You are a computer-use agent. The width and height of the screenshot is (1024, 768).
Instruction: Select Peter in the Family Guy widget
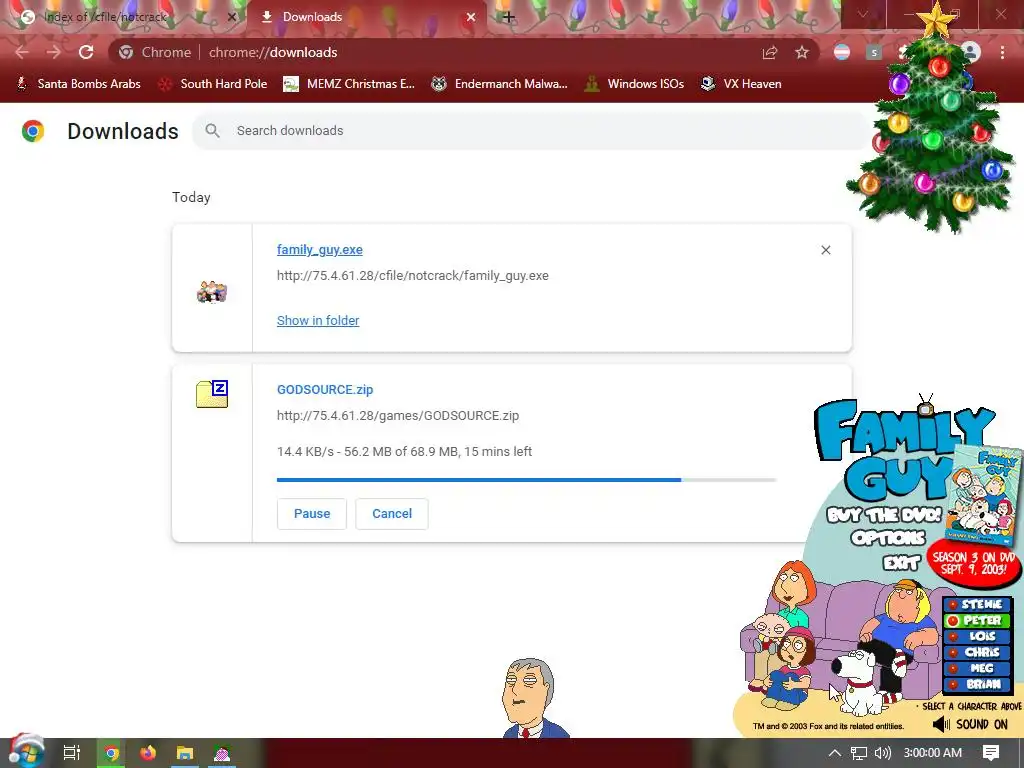(x=977, y=620)
